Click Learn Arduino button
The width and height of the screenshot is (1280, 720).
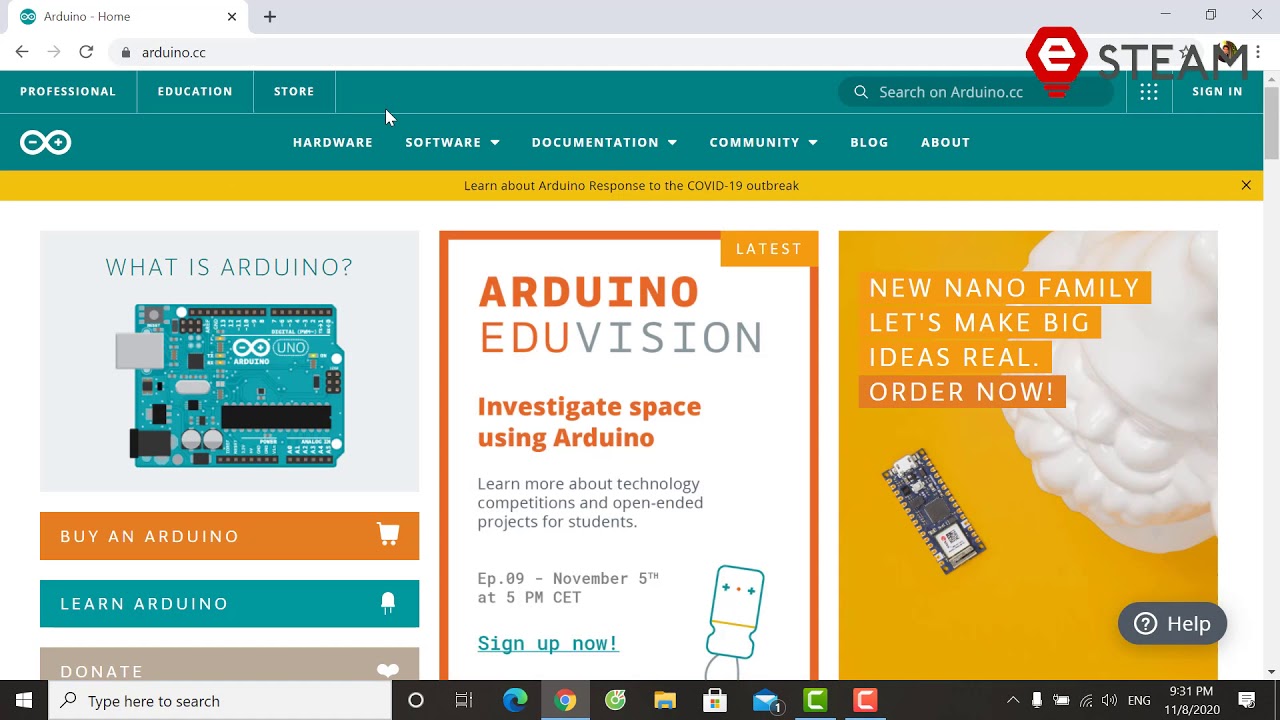point(229,604)
